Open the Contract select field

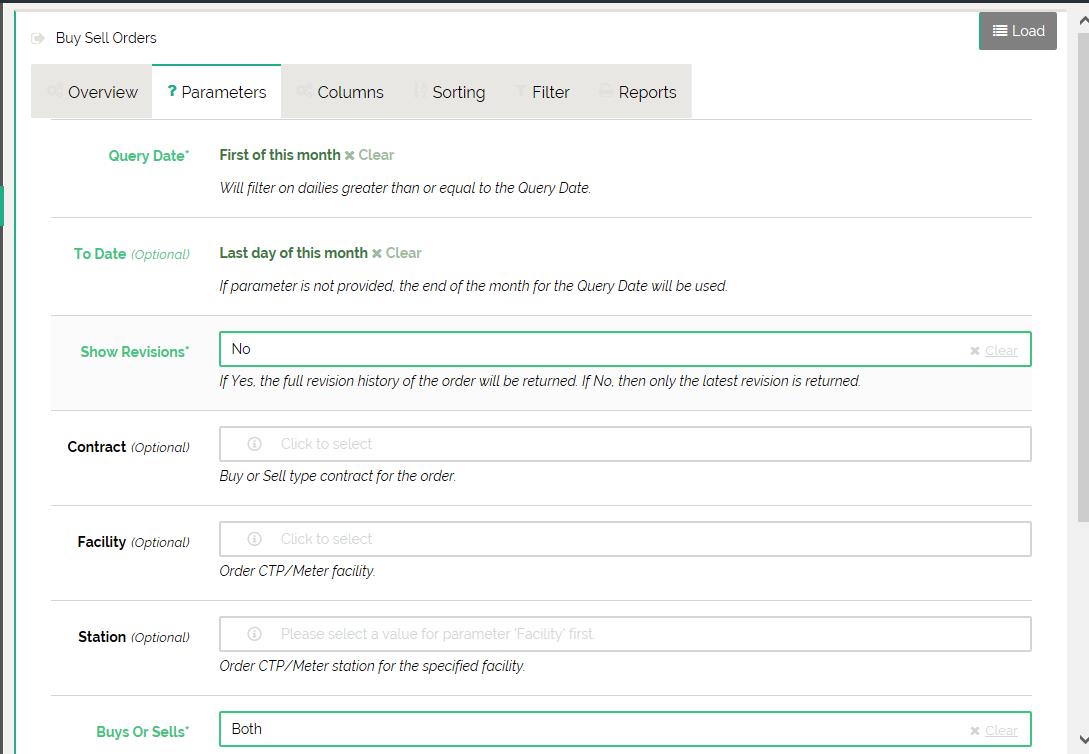pos(640,444)
